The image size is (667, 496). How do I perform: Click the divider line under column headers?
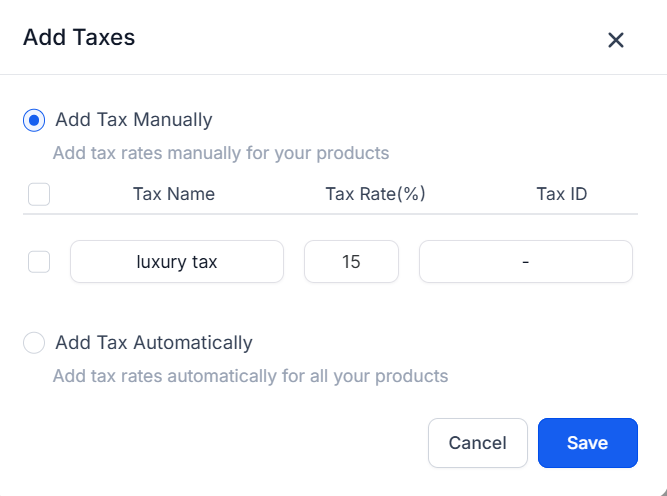coord(330,214)
